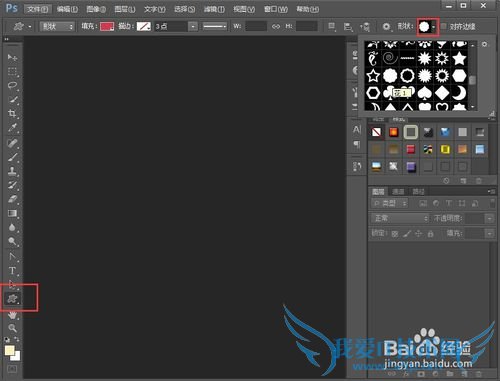Open path operations button in options bar
Screen dimensions: 500x381
click(332, 26)
